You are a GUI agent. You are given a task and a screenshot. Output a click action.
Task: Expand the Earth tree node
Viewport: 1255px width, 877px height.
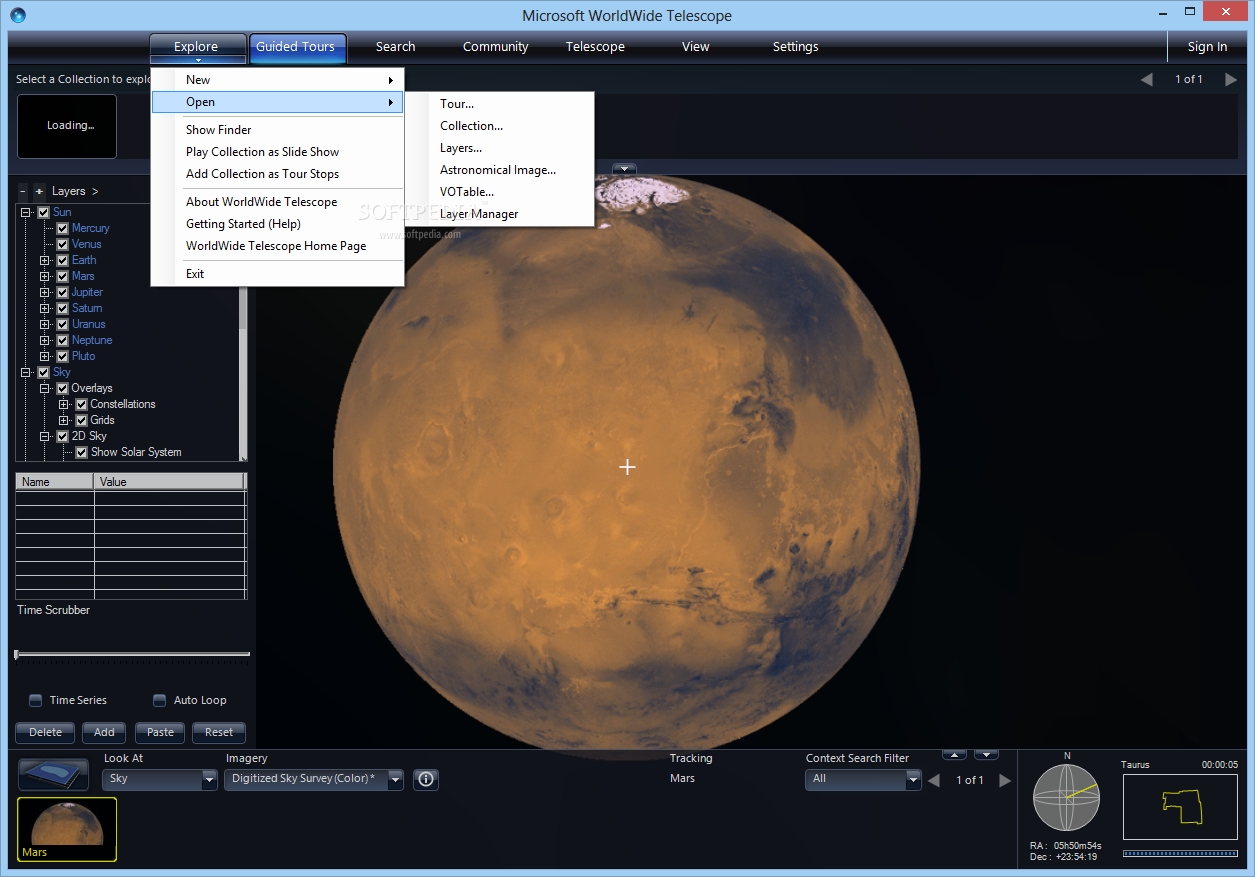pyautogui.click(x=45, y=260)
